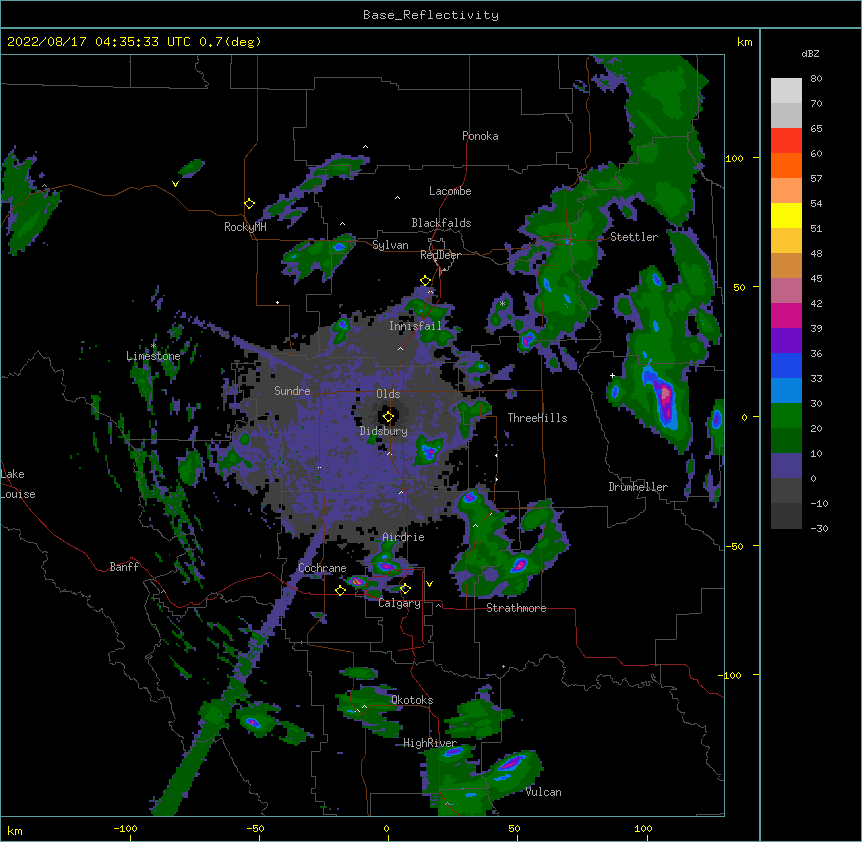Viewport: 862px width, 842px height.
Task: Click the yellow diamond marker near RockyMH
Action: (249, 204)
